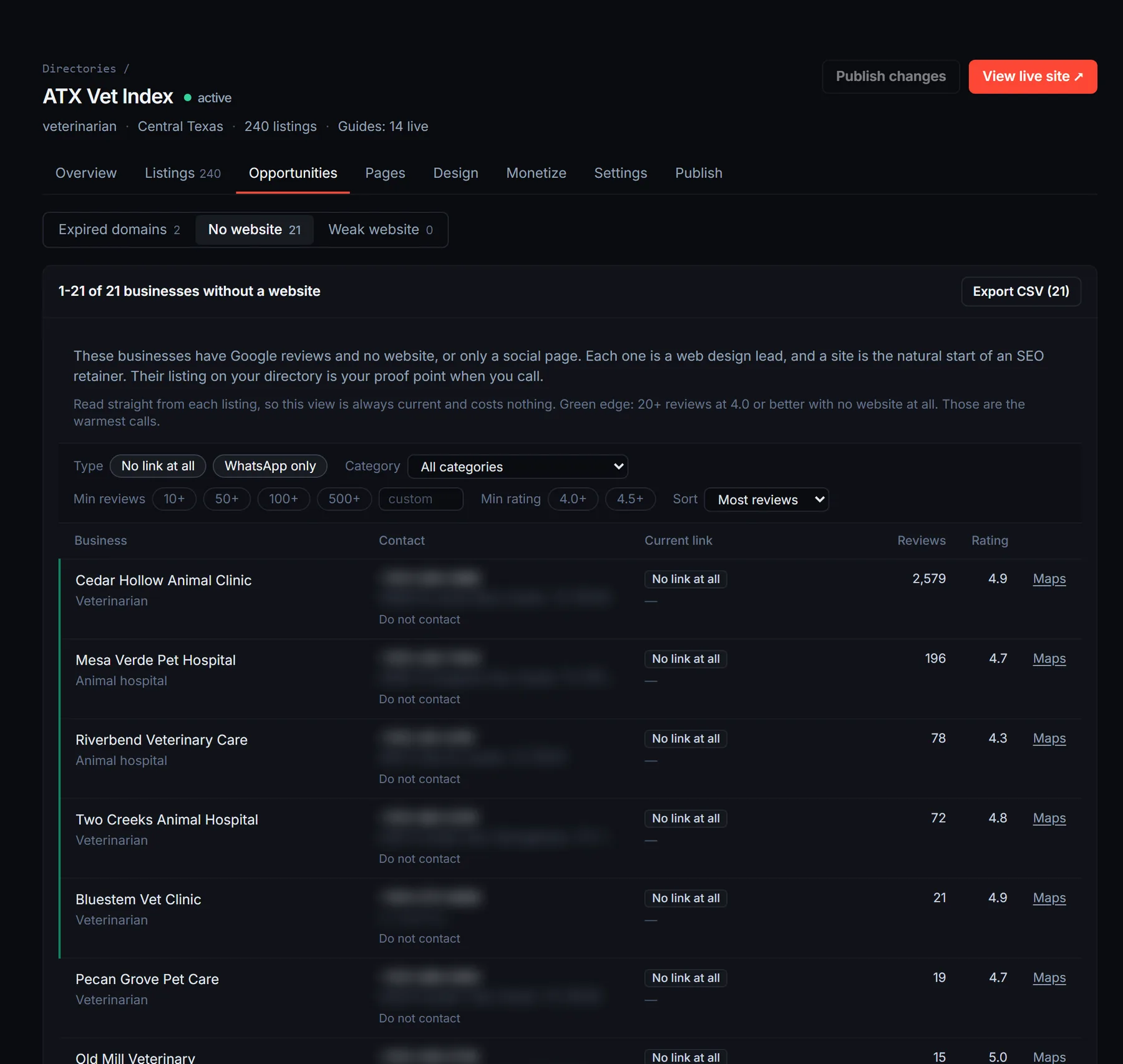This screenshot has width=1123, height=1064.
Task: Click Publish changes button
Action: pyautogui.click(x=890, y=77)
